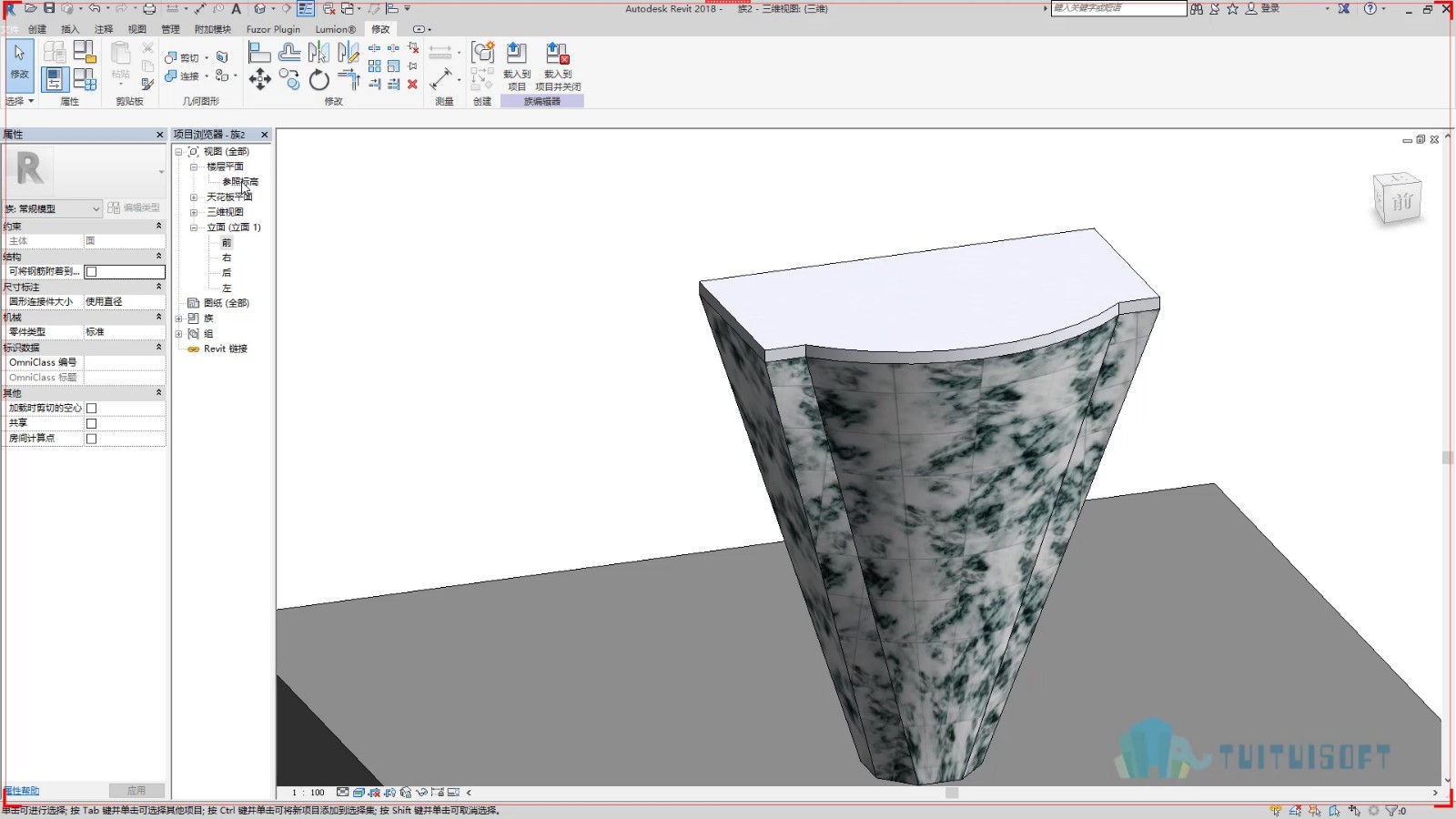Open the 视图 (View) ribbon tab

point(136,29)
